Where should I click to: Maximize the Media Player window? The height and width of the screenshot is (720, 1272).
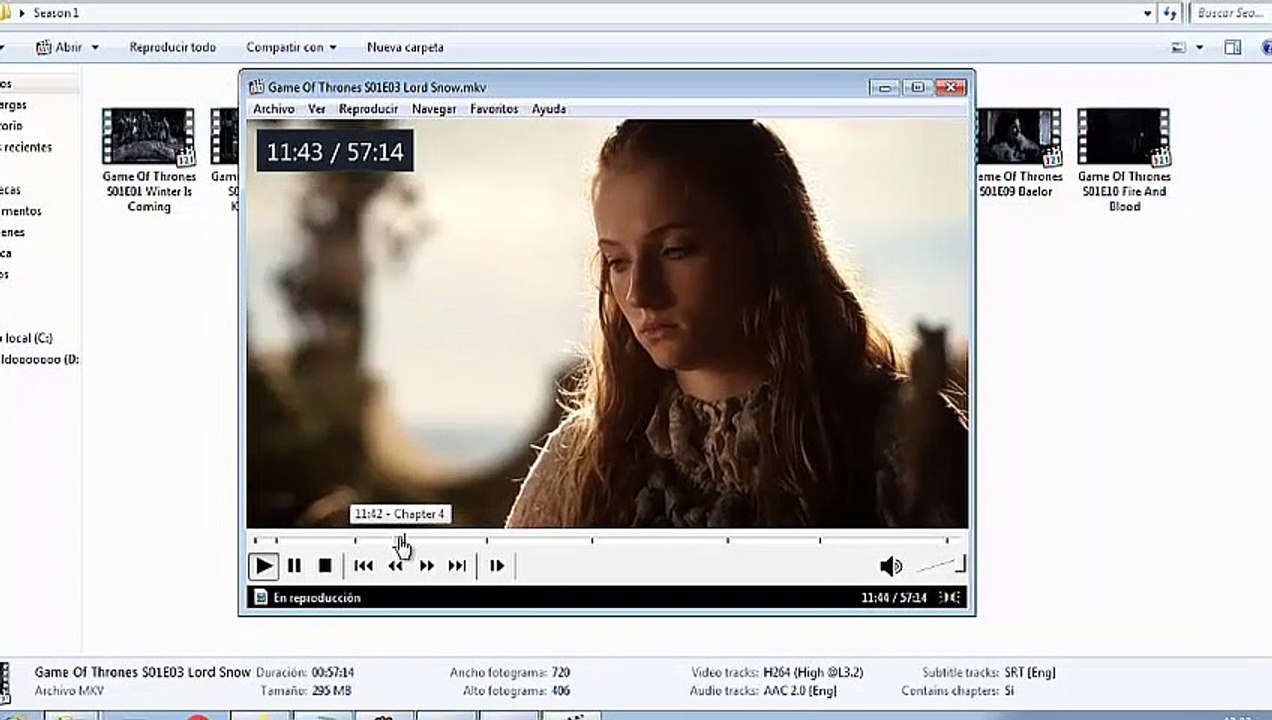click(x=918, y=87)
